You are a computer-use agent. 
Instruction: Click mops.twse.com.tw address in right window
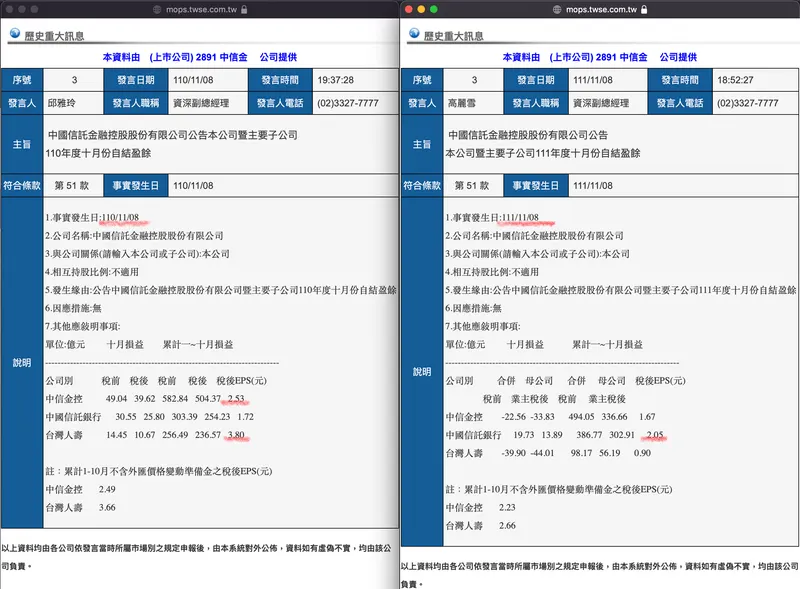(x=602, y=9)
